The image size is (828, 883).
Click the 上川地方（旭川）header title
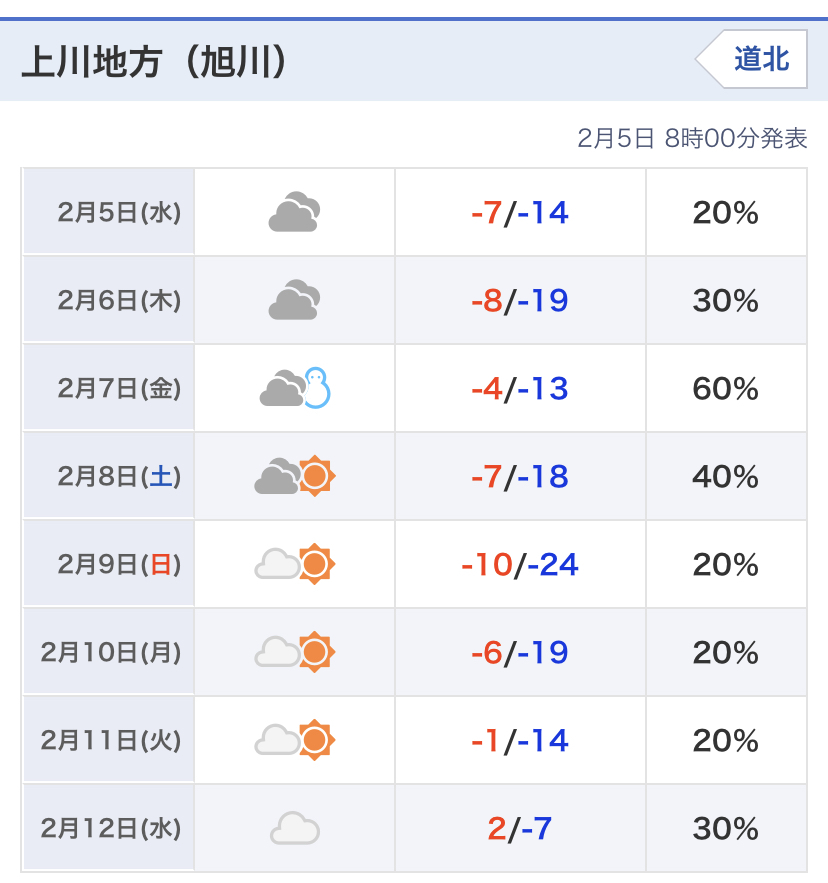(155, 61)
